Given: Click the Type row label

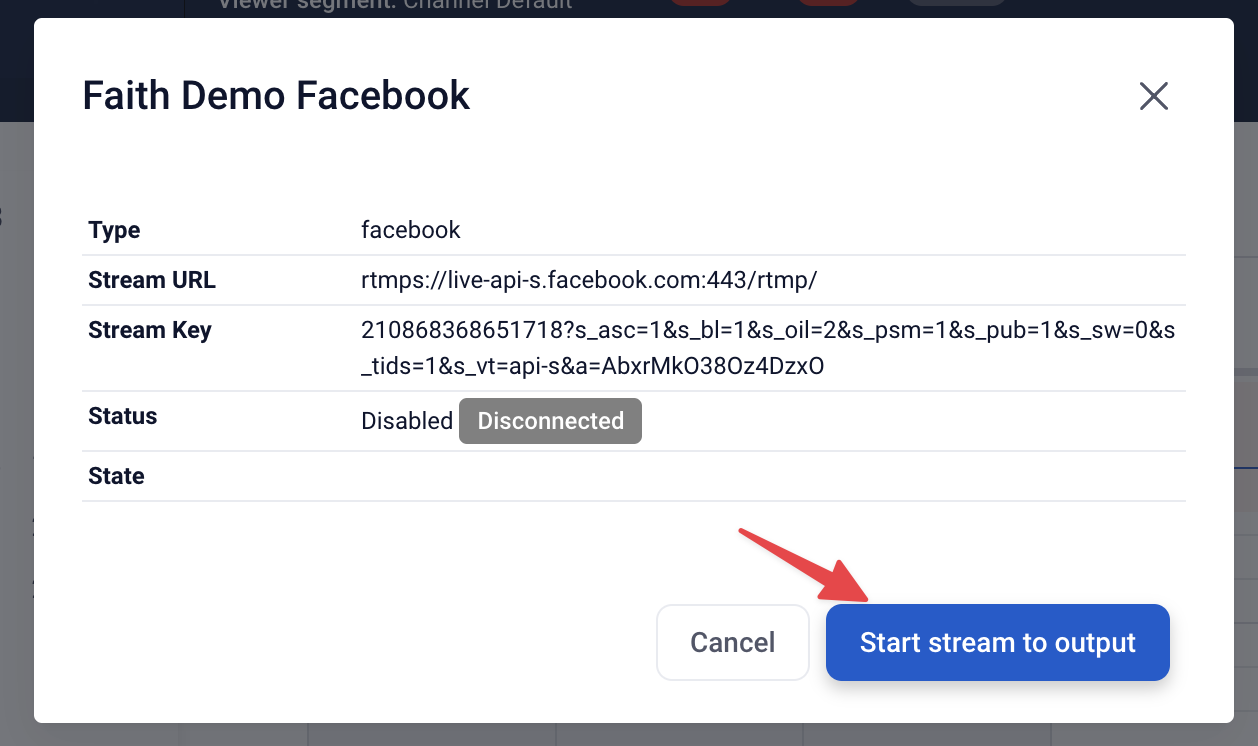Looking at the screenshot, I should [x=114, y=230].
